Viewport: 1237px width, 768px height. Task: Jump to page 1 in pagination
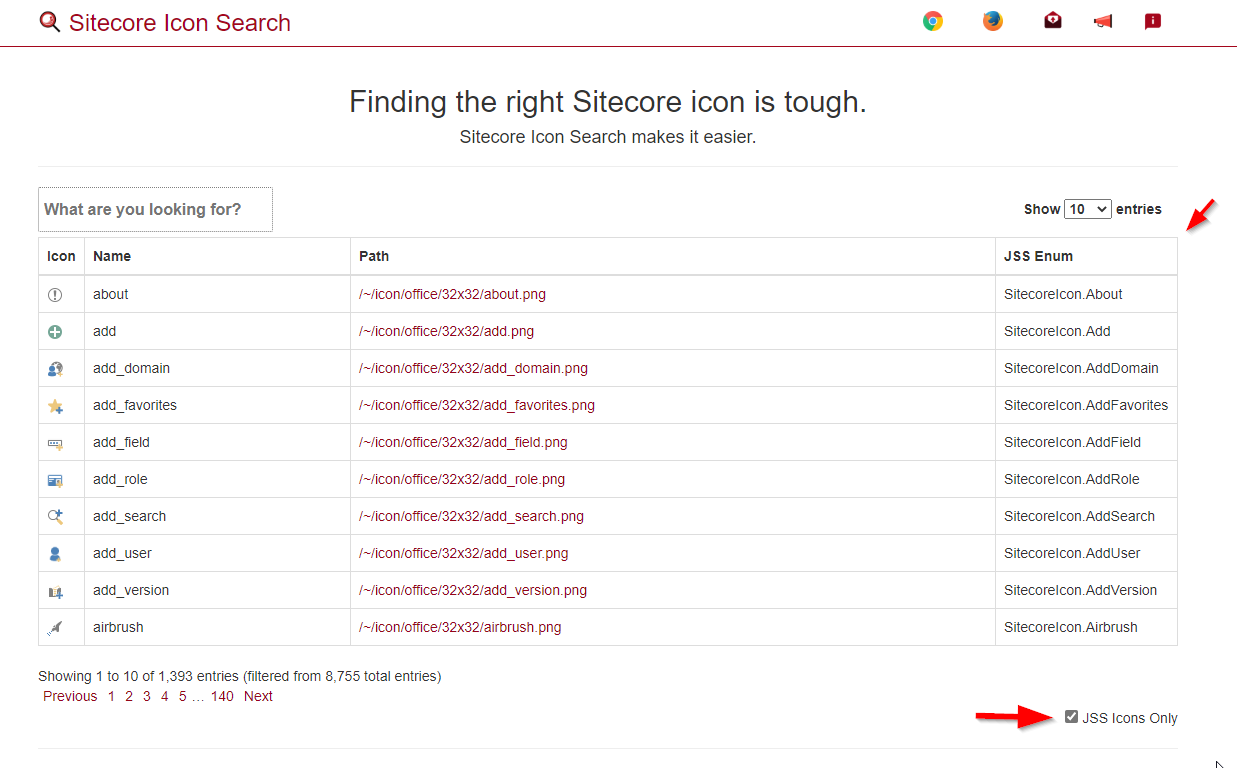click(x=111, y=696)
